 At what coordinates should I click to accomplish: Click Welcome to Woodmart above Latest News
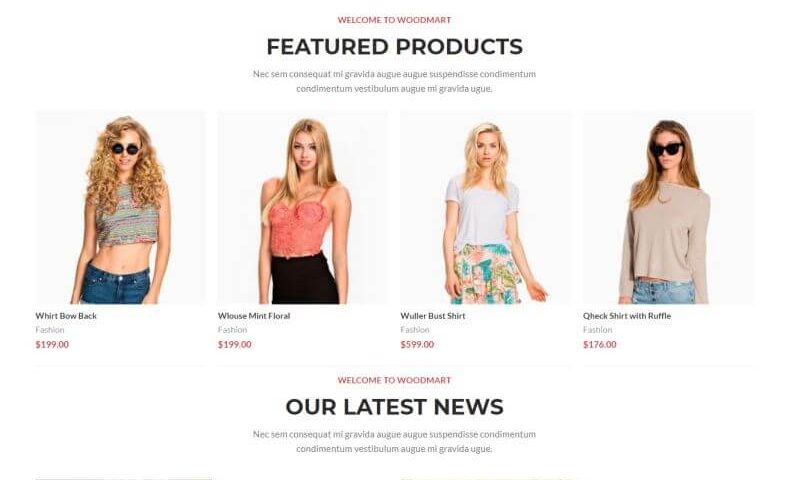coord(394,380)
